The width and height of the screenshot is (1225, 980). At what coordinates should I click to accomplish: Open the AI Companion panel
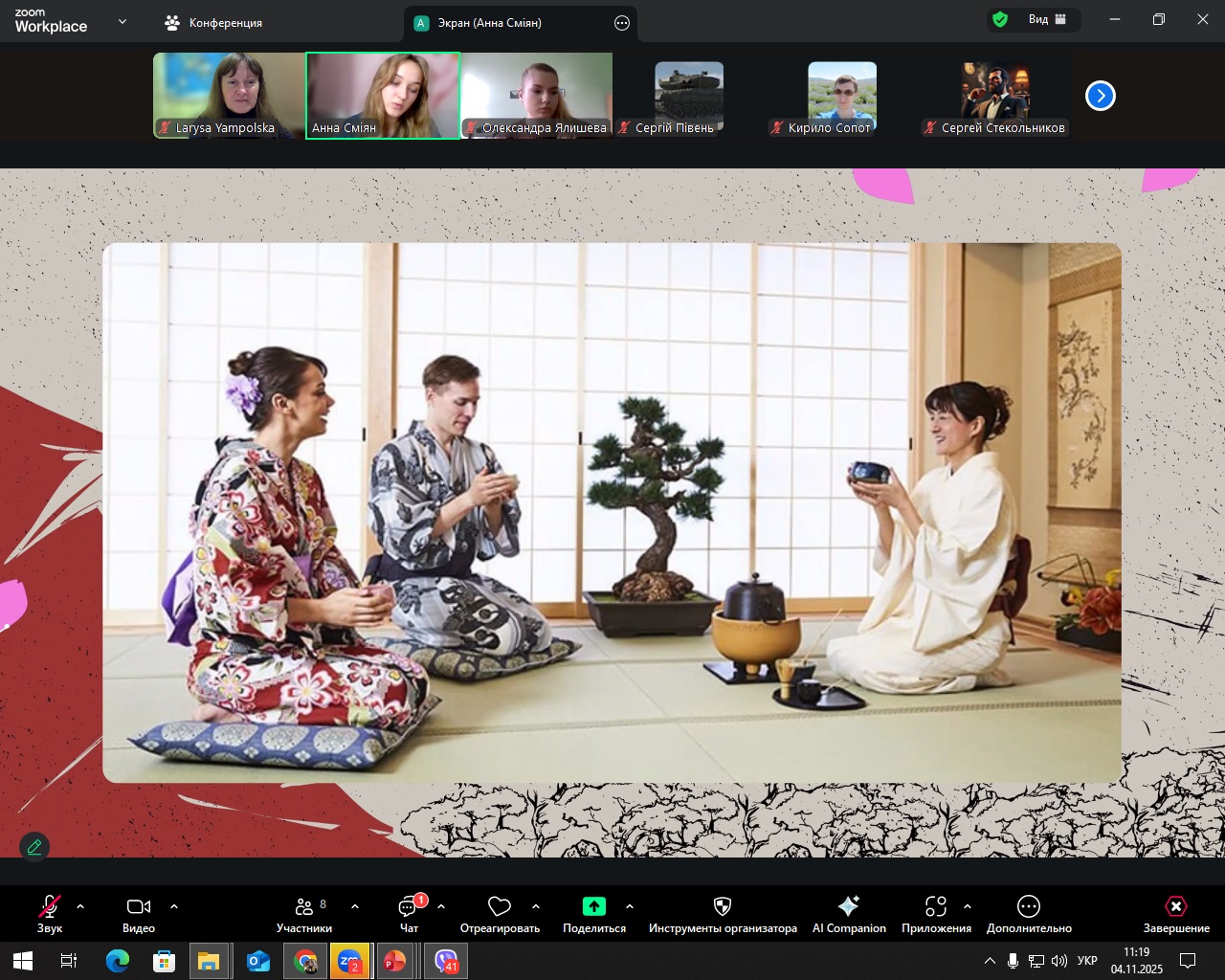tap(848, 914)
